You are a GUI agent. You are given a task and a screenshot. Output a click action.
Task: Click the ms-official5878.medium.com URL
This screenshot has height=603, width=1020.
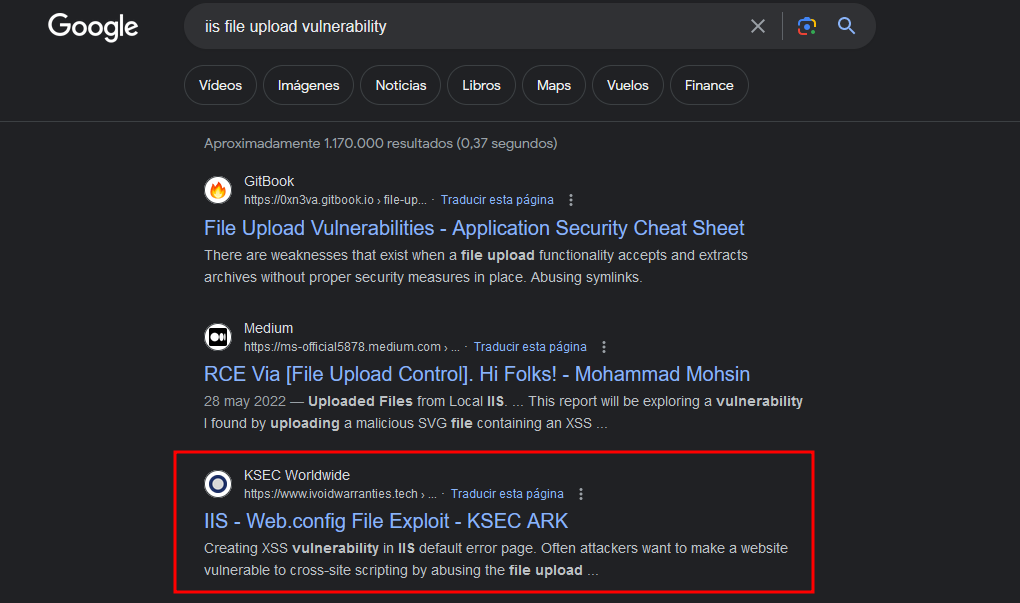click(x=352, y=347)
